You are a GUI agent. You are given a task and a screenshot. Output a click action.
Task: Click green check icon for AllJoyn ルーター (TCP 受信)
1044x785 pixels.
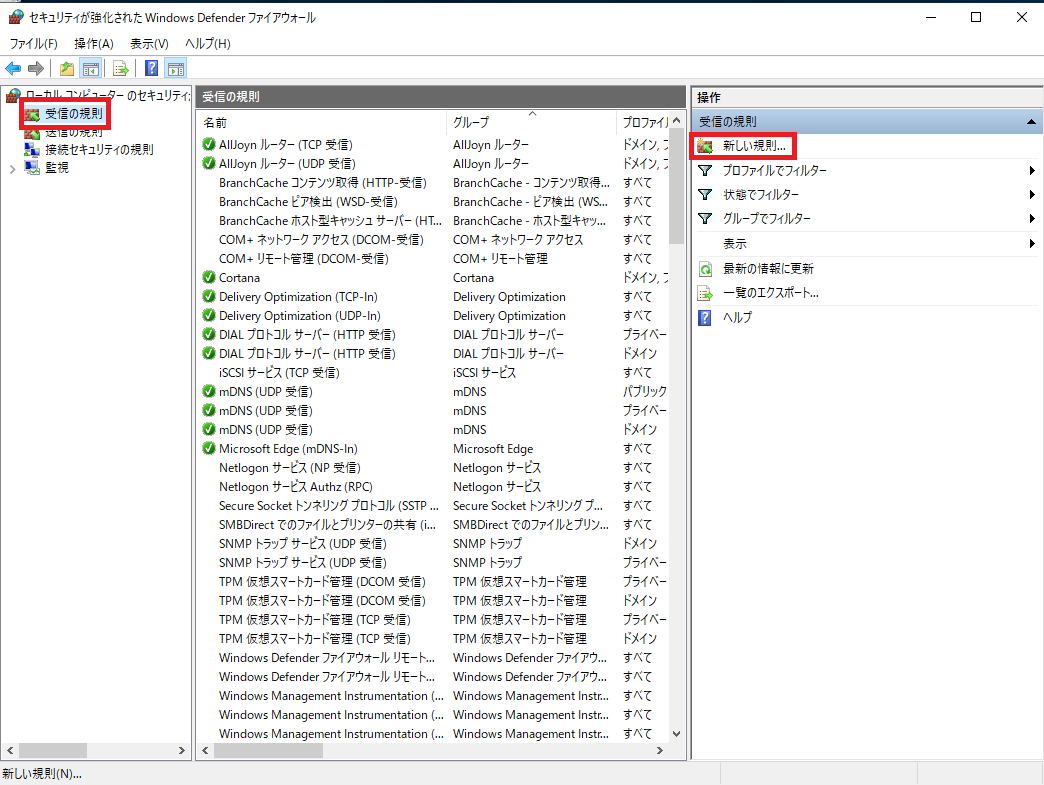click(209, 144)
